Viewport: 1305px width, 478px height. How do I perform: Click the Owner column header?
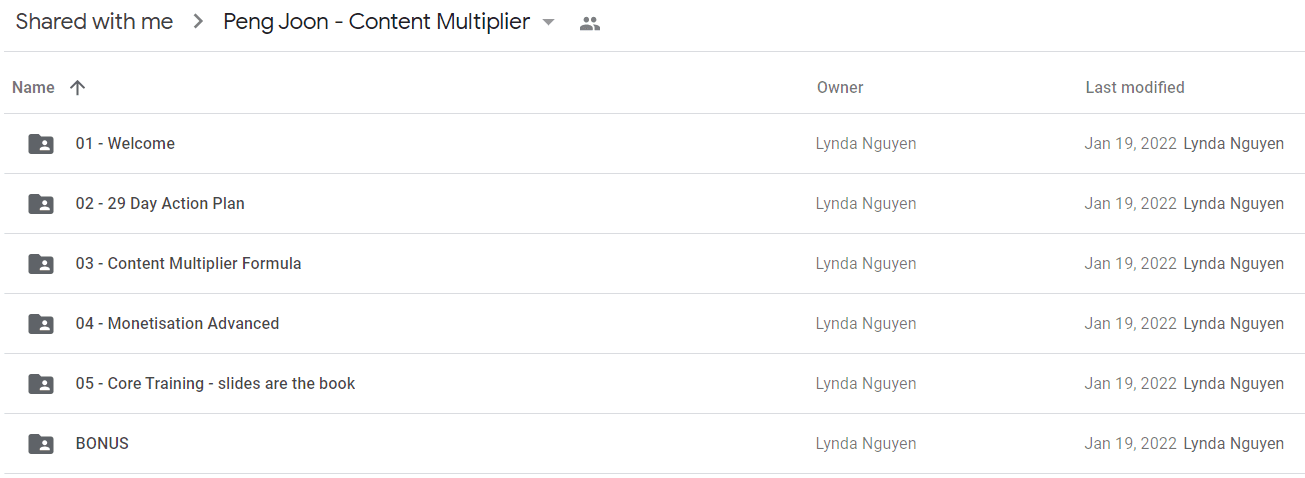840,88
